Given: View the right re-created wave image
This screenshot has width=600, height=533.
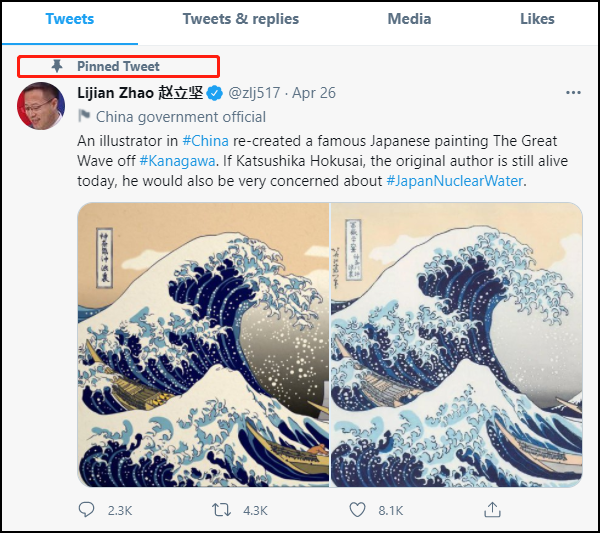Looking at the screenshot, I should pos(456,344).
